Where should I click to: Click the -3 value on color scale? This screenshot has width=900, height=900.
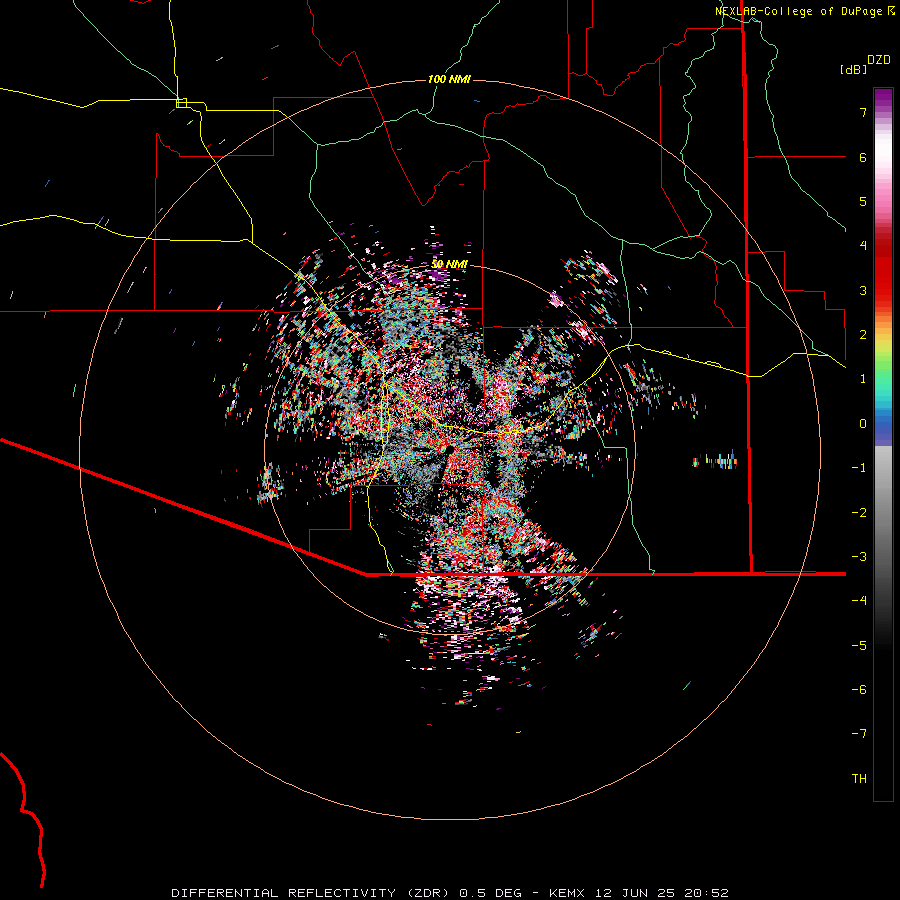coord(859,557)
